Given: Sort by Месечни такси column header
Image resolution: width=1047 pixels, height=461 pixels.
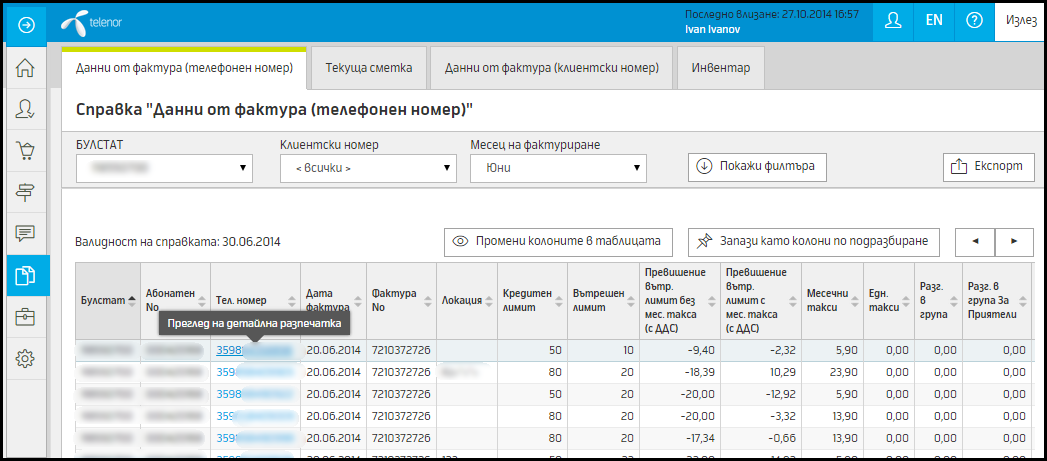Looking at the screenshot, I should coord(832,301).
